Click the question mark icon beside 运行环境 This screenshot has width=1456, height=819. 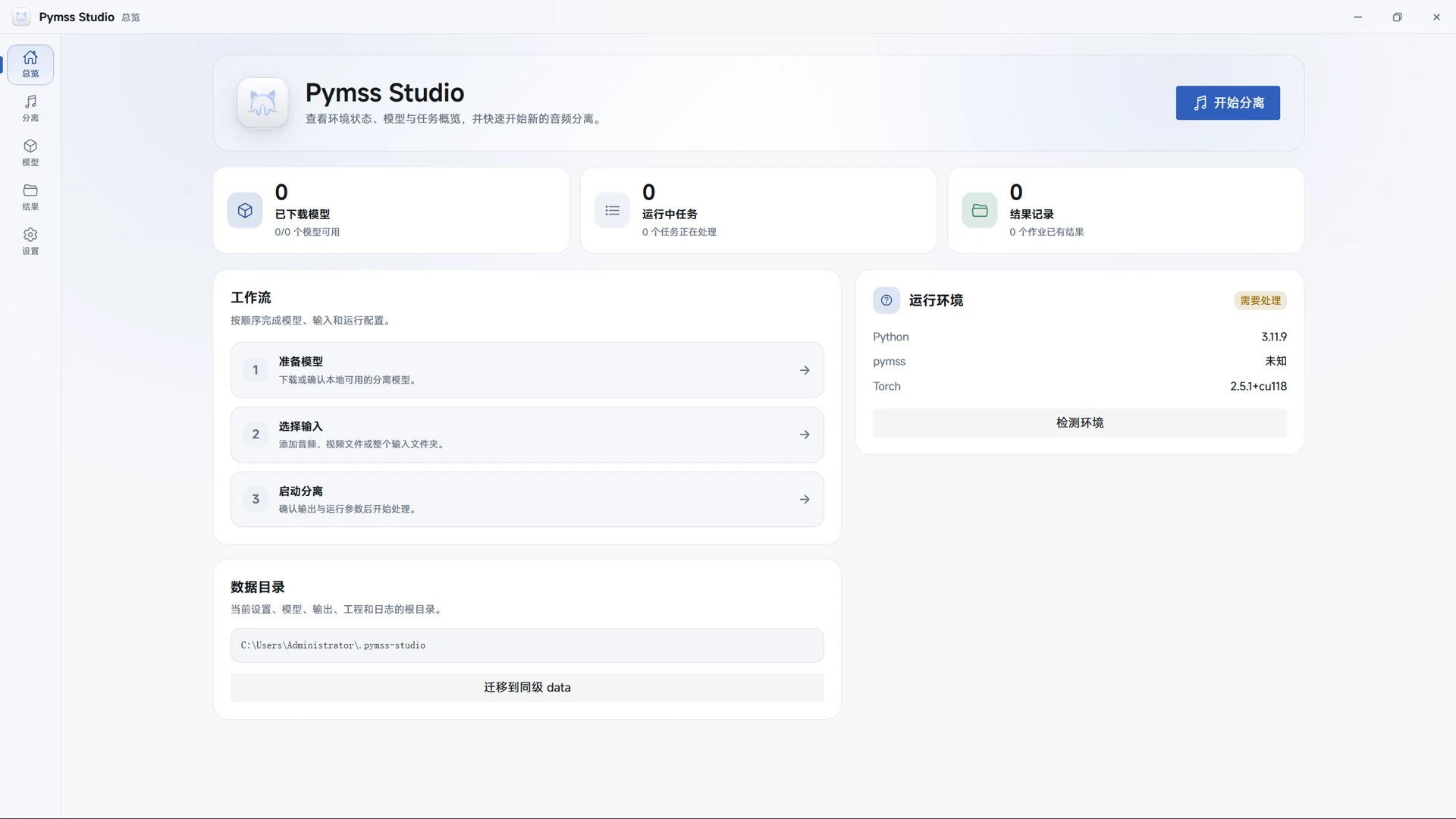coord(886,300)
